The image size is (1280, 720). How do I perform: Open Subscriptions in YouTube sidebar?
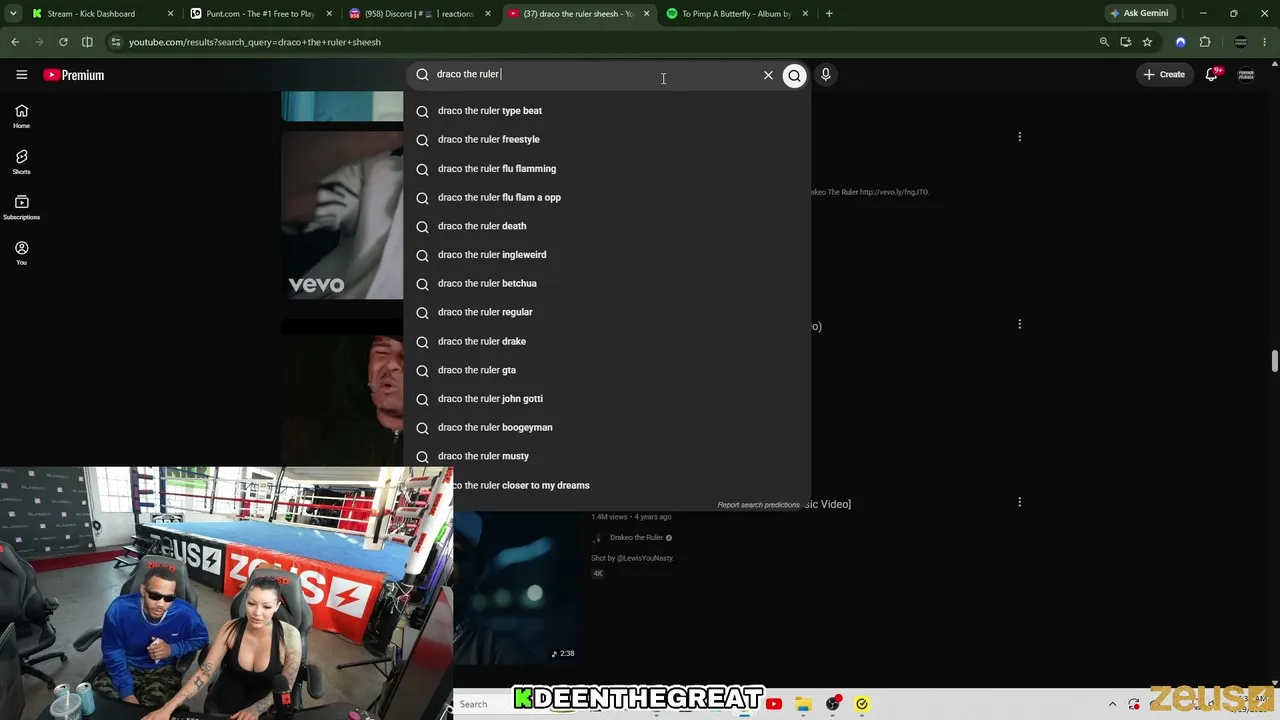[x=21, y=207]
